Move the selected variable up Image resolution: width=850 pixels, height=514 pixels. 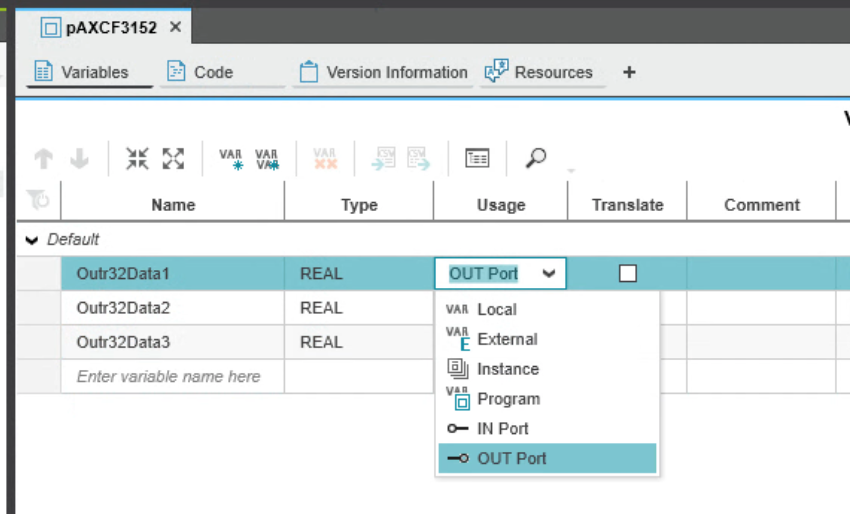tap(43, 159)
